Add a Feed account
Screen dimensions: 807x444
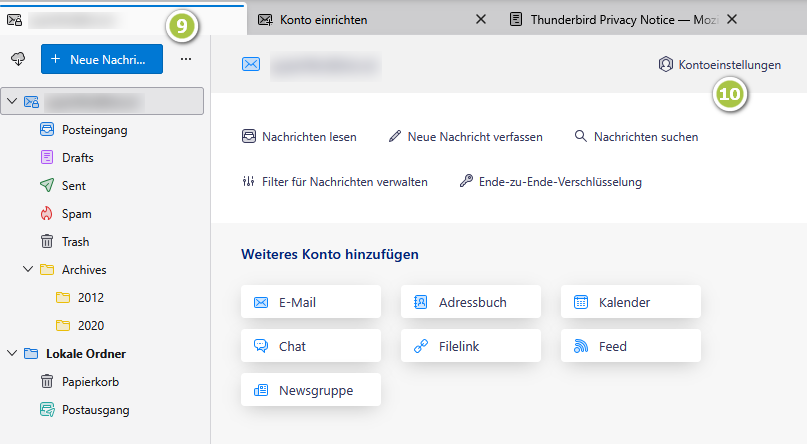pyautogui.click(x=631, y=346)
